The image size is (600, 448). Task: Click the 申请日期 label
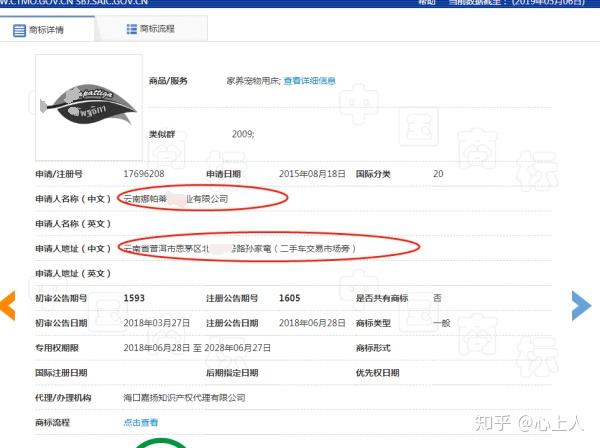[x=223, y=174]
